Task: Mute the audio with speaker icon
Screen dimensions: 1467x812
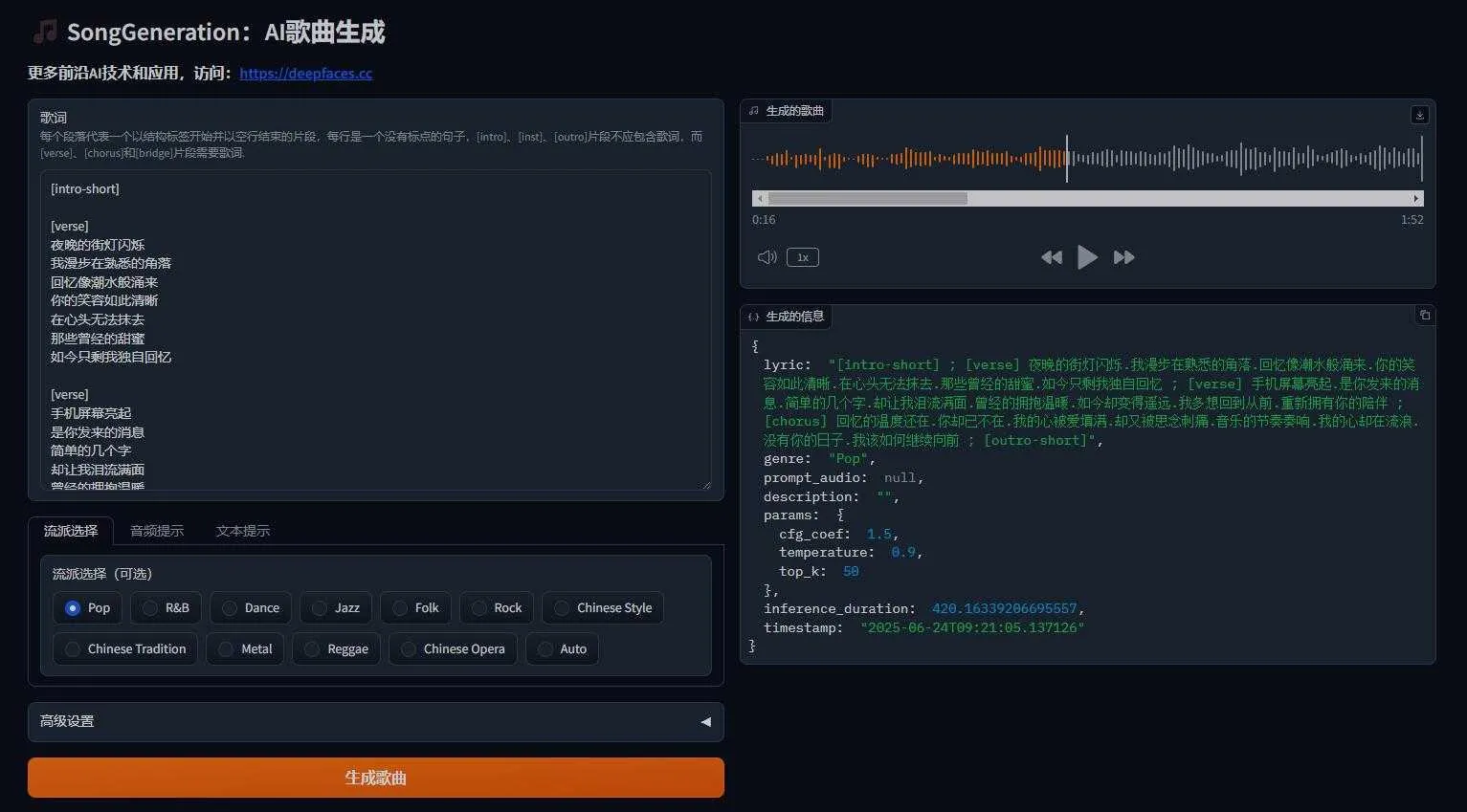Action: point(767,257)
